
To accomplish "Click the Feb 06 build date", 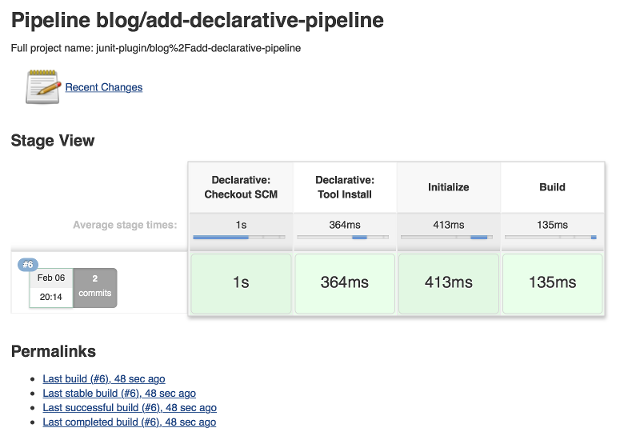I will point(51,277).
